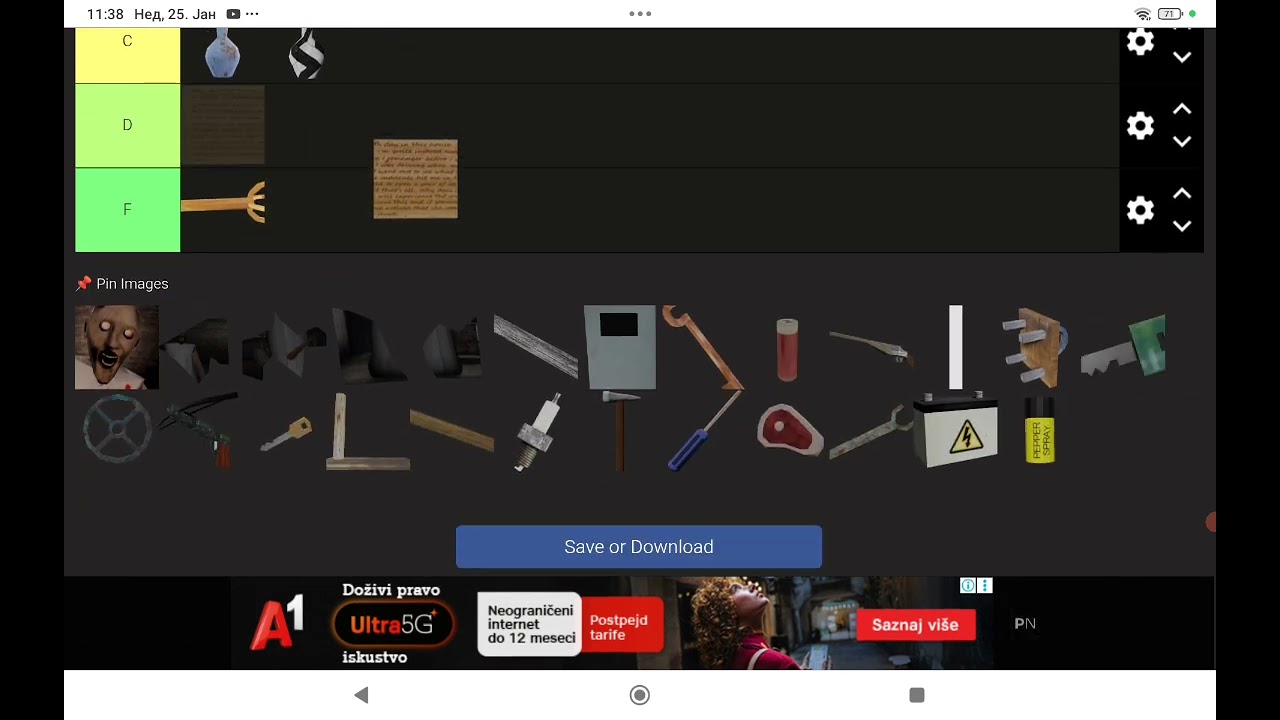This screenshot has width=1280, height=720.
Task: Select the L-shaped wooden piece image
Action: pos(368,431)
